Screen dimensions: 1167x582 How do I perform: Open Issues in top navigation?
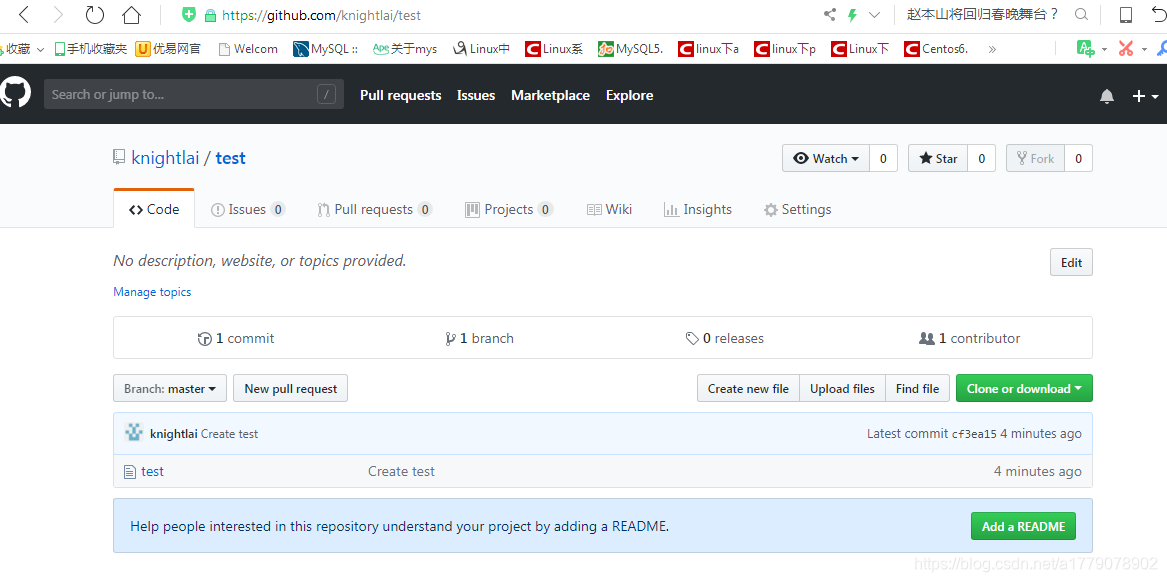(x=476, y=95)
